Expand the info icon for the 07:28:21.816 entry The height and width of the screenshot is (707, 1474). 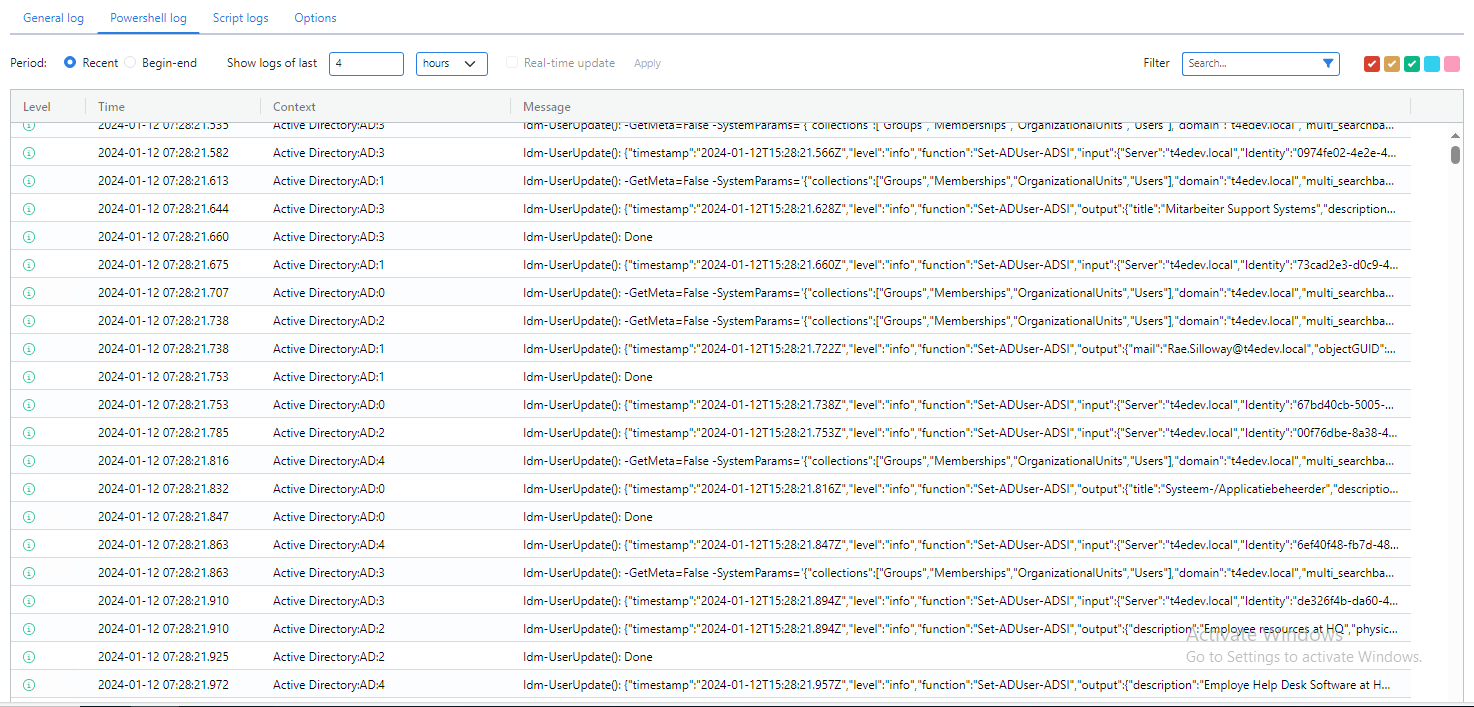point(28,460)
